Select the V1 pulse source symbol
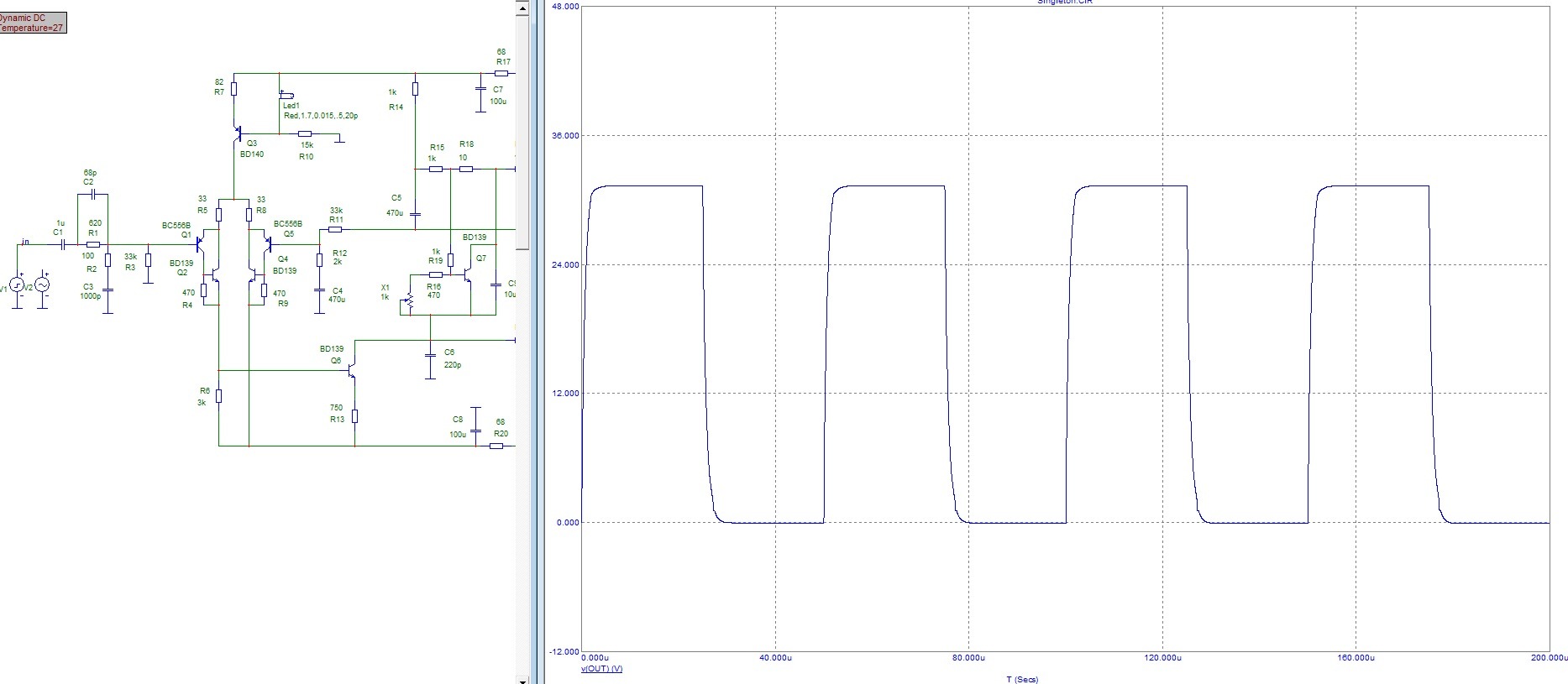This screenshot has width=1568, height=684. 17,285
